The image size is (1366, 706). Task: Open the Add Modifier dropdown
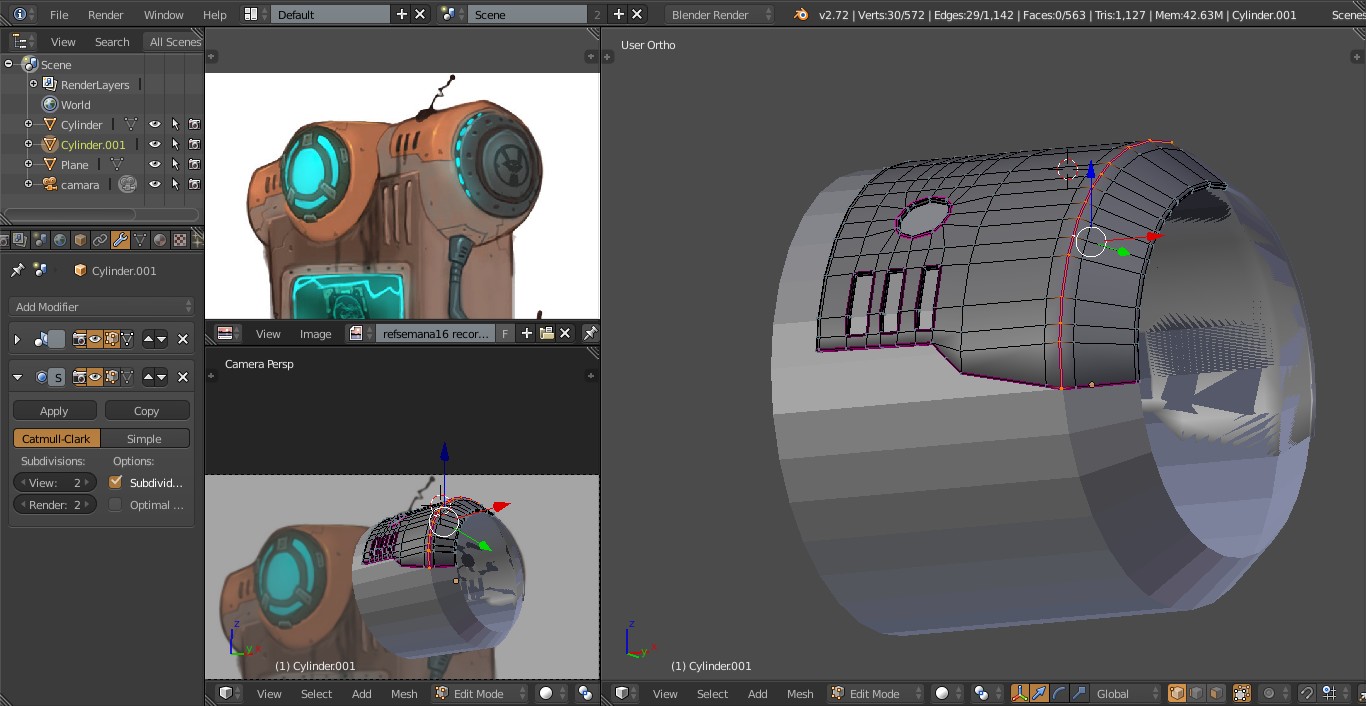click(101, 307)
